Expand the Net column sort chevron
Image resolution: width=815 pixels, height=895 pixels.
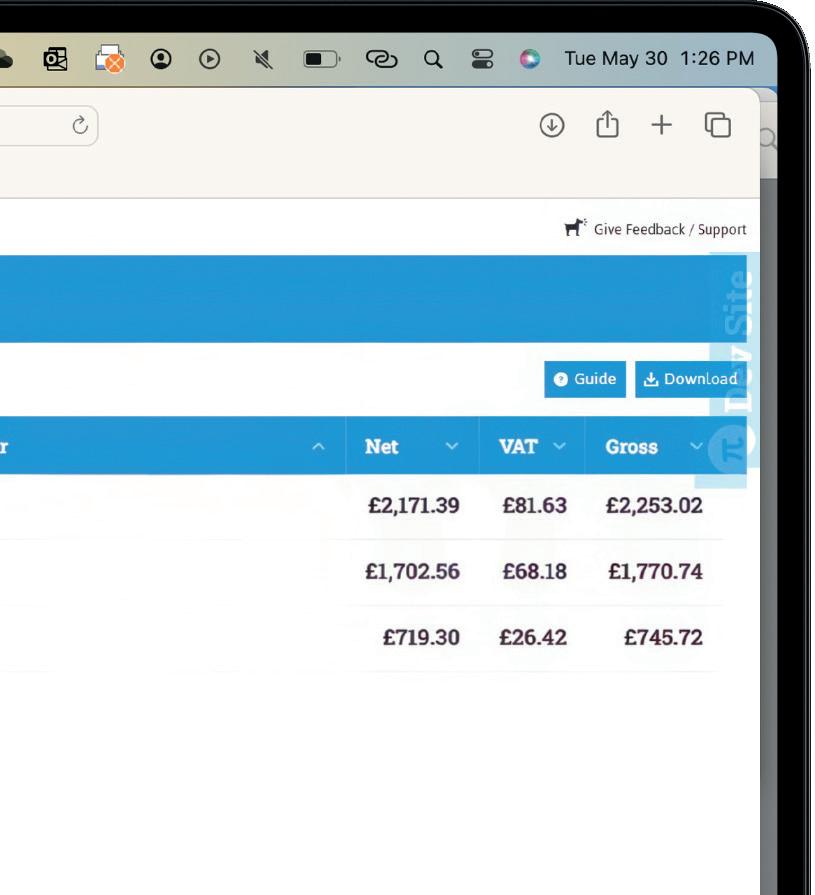(452, 446)
